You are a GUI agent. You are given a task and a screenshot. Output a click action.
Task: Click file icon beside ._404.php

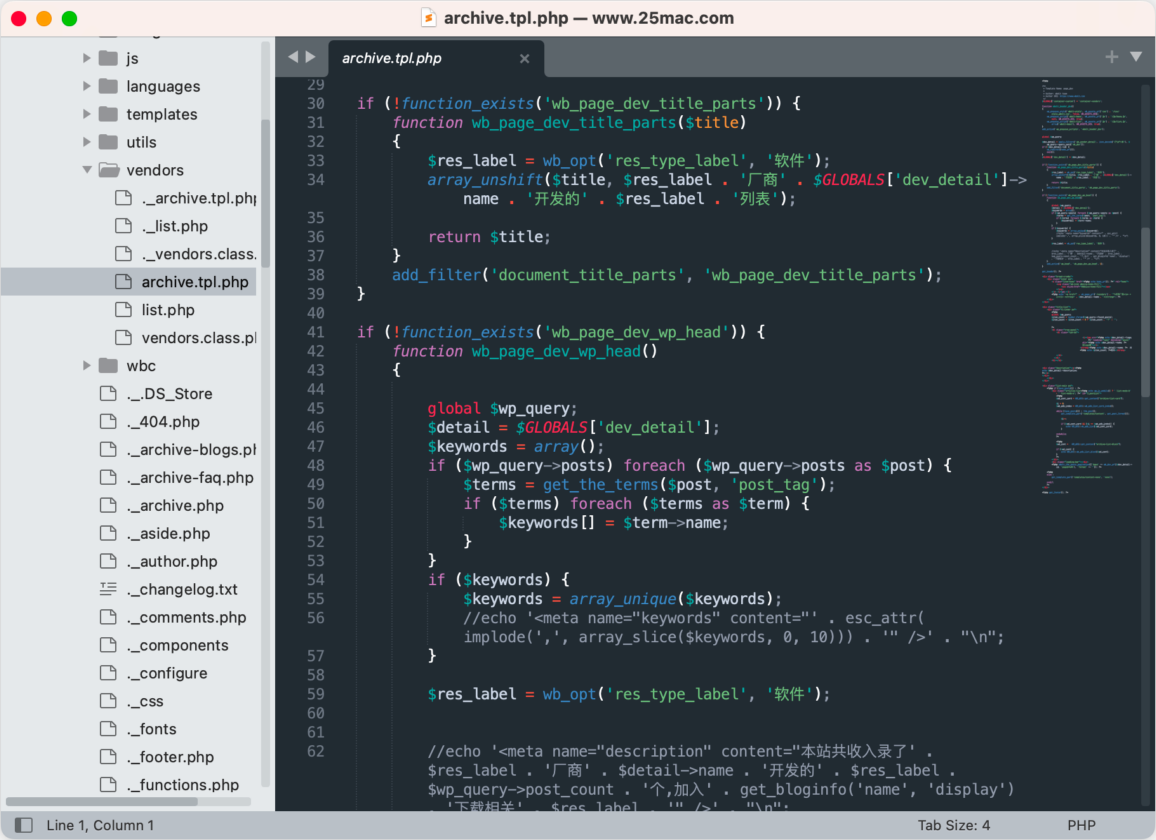[108, 421]
